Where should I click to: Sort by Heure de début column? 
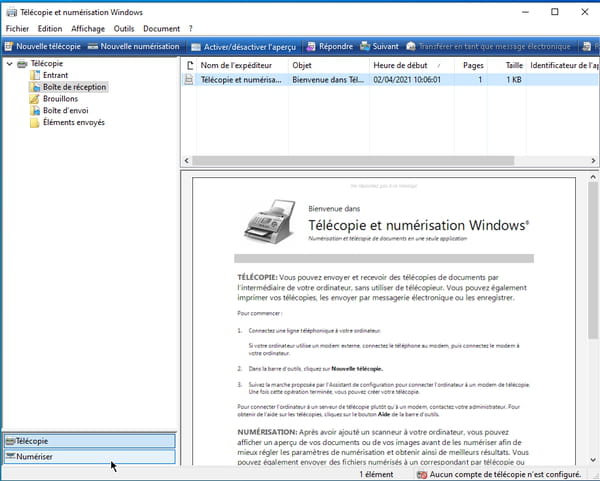412,65
